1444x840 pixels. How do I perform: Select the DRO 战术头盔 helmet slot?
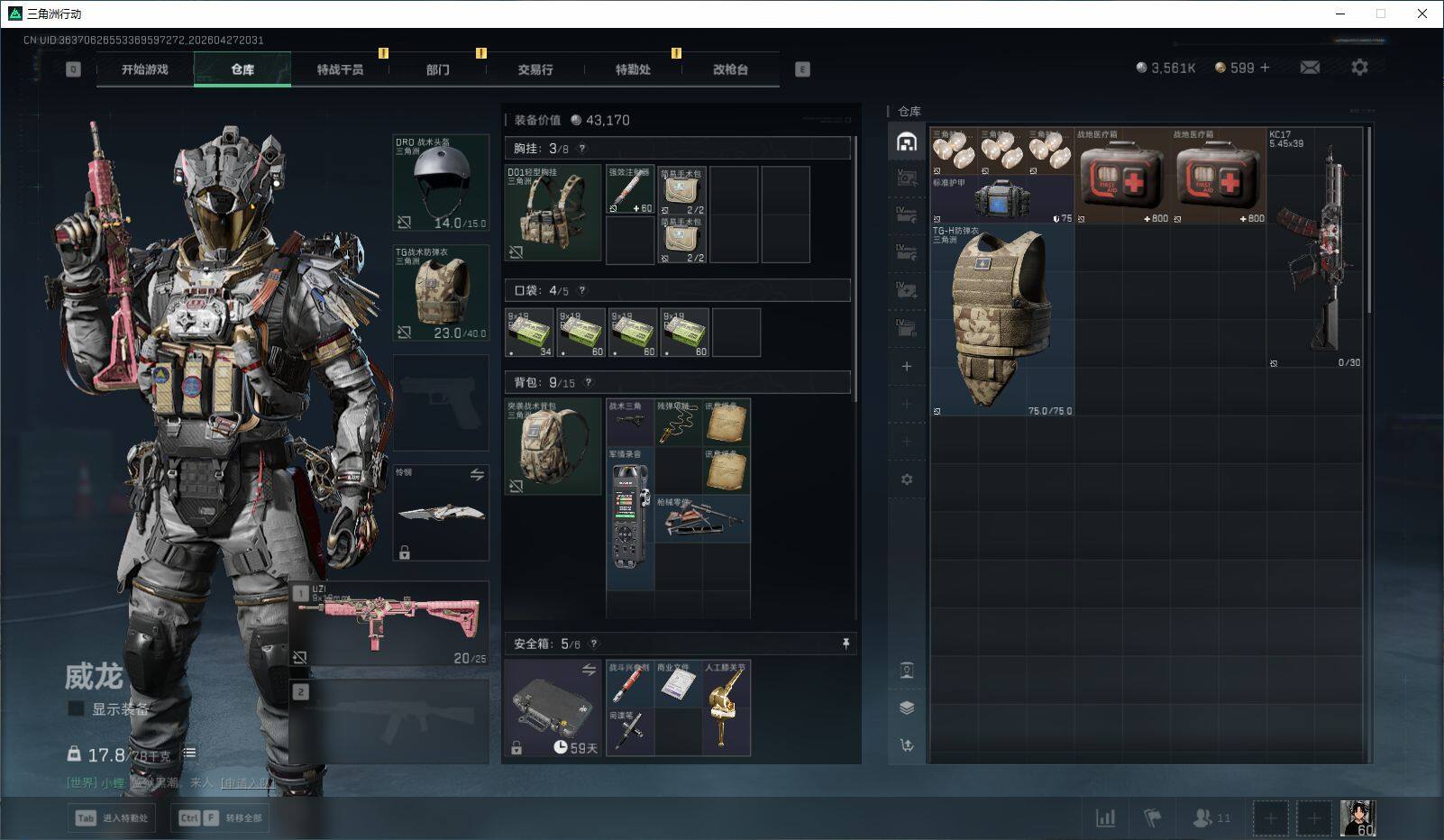tap(441, 183)
